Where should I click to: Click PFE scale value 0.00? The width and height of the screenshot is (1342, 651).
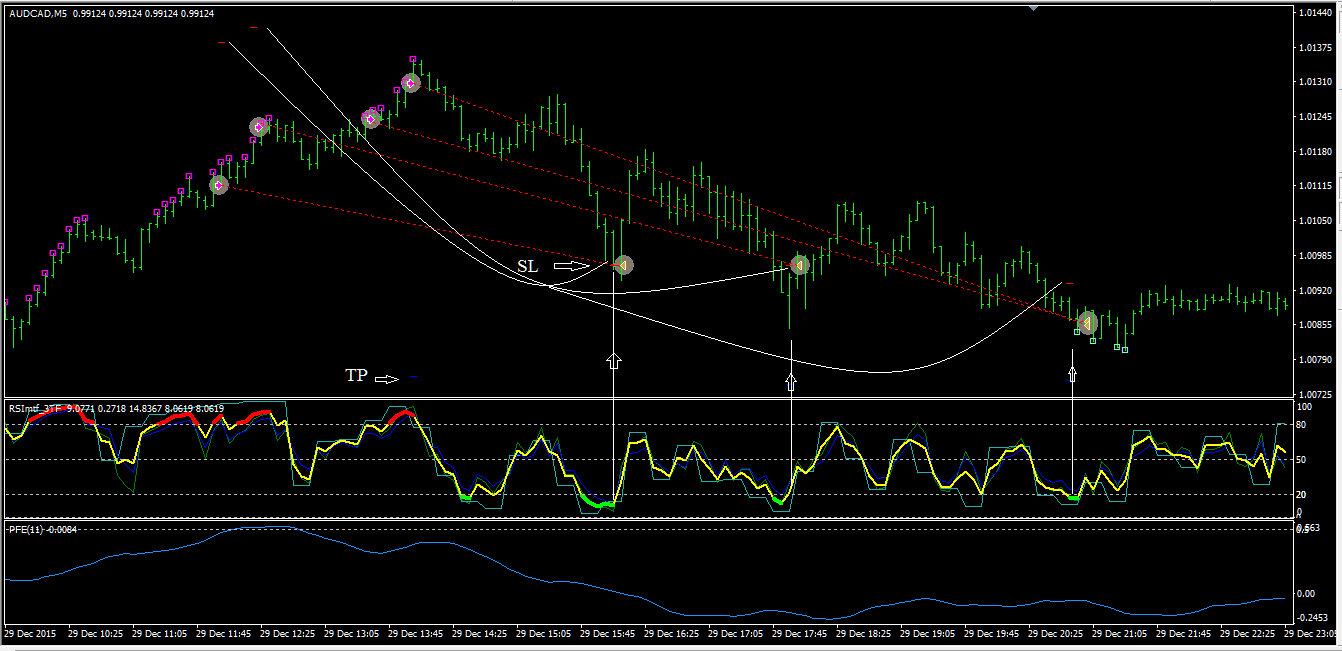coord(1306,594)
